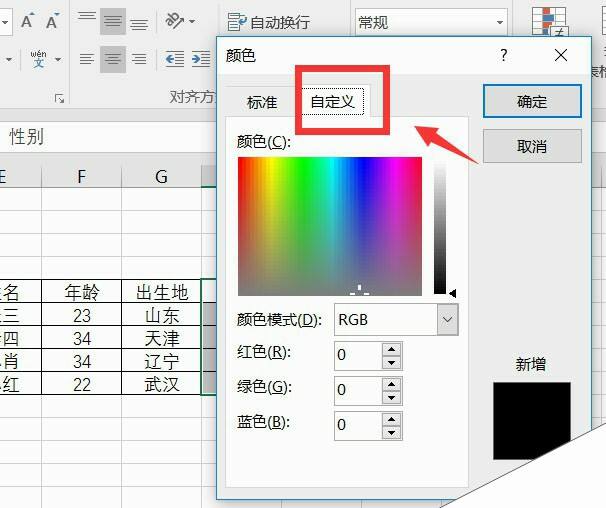Expand the phonetic guide dropdown arrow

(58, 60)
